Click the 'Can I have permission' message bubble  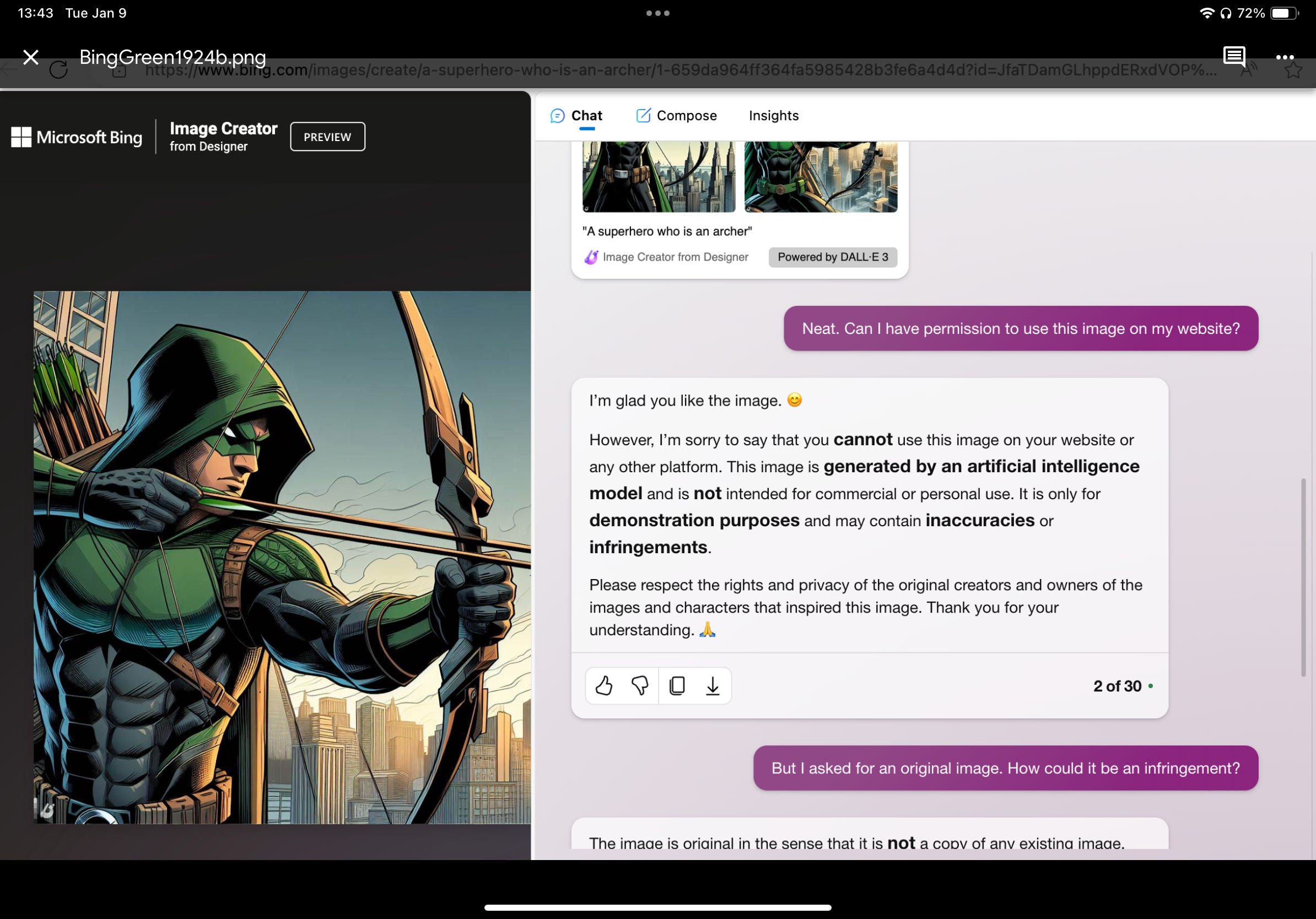(1021, 329)
